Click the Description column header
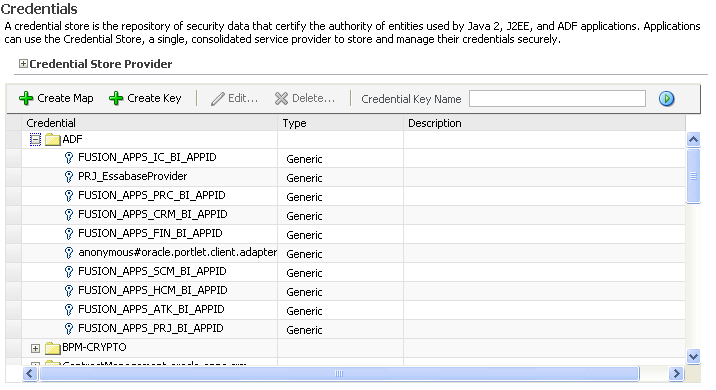 click(x=544, y=123)
